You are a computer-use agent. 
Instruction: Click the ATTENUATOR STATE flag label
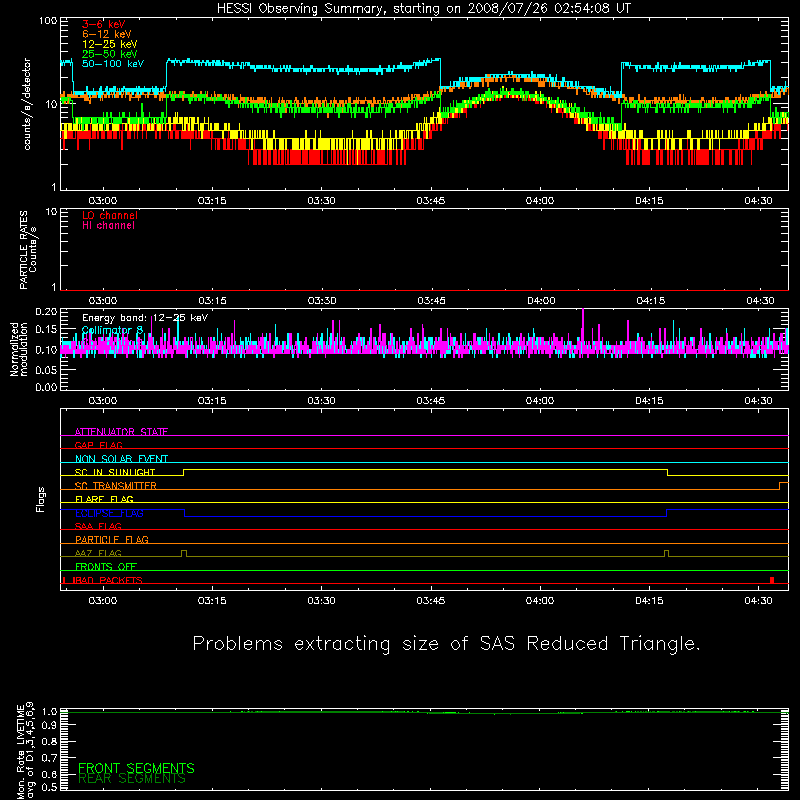pyautogui.click(x=121, y=432)
